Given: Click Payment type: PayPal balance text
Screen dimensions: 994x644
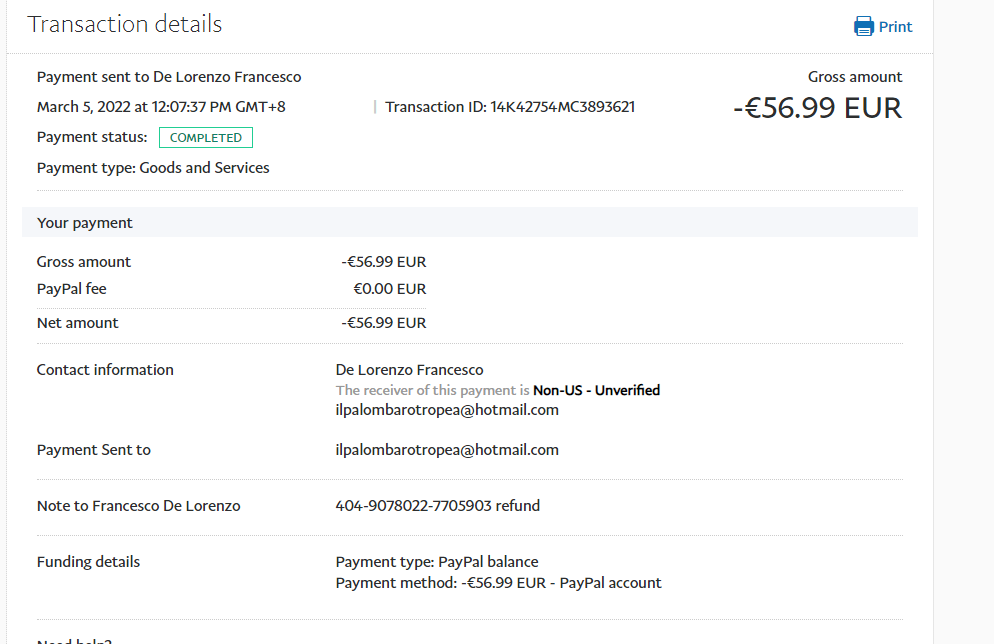Looking at the screenshot, I should click(437, 562).
